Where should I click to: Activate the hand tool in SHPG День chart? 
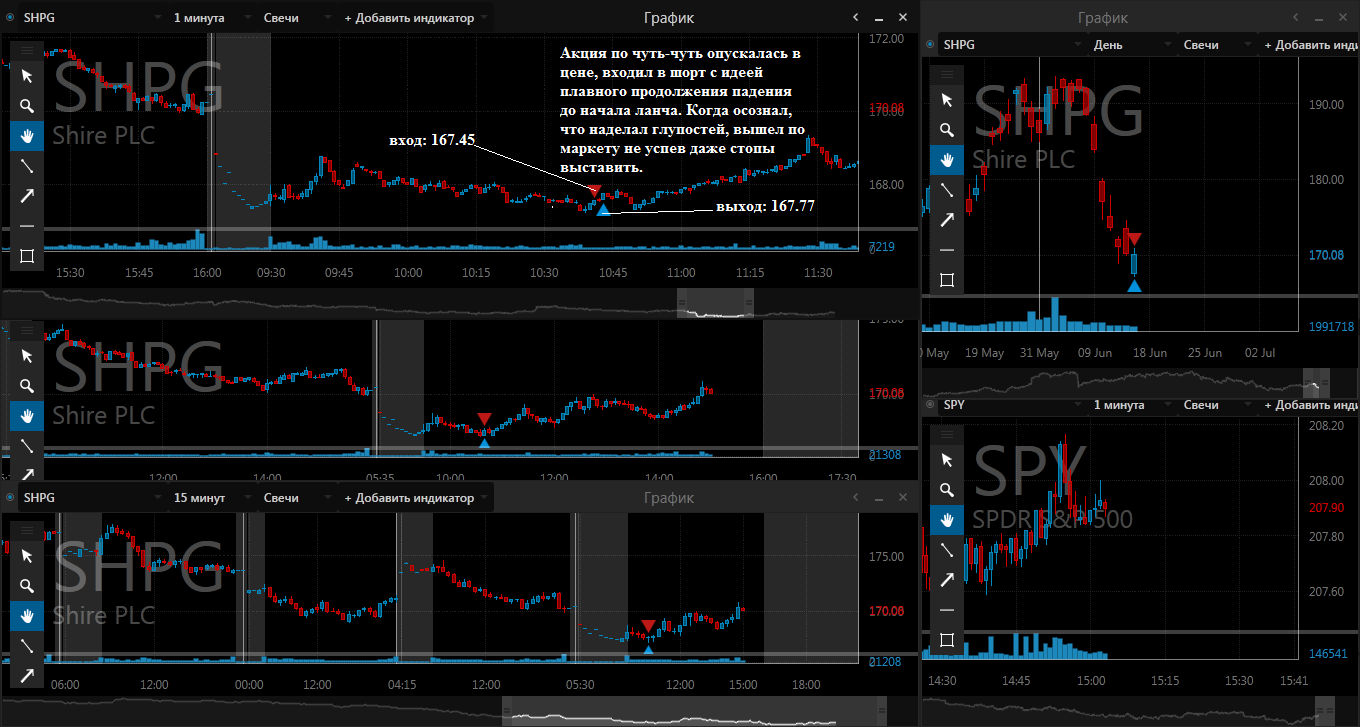(x=947, y=159)
